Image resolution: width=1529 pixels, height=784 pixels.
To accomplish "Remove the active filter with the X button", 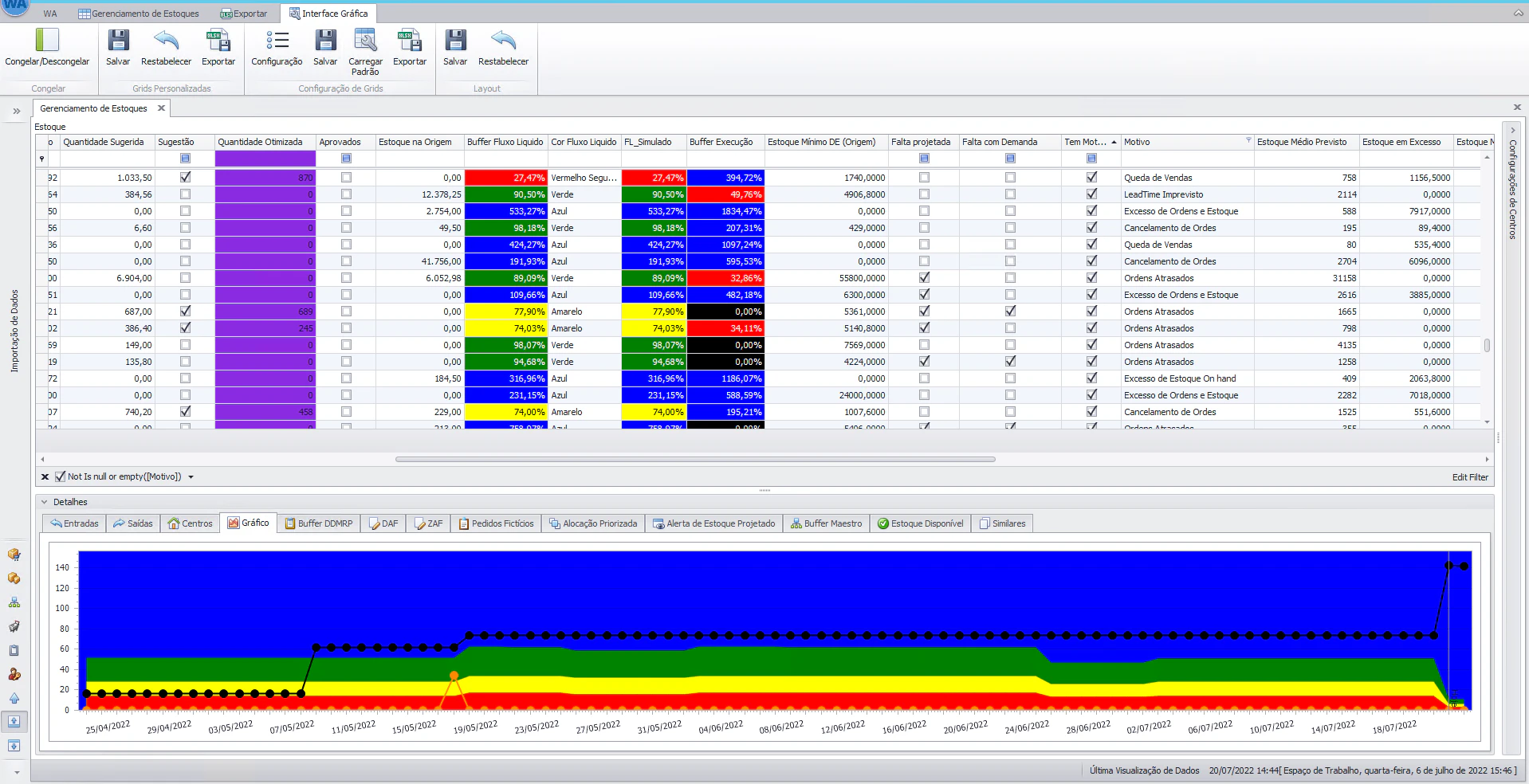I will point(45,476).
